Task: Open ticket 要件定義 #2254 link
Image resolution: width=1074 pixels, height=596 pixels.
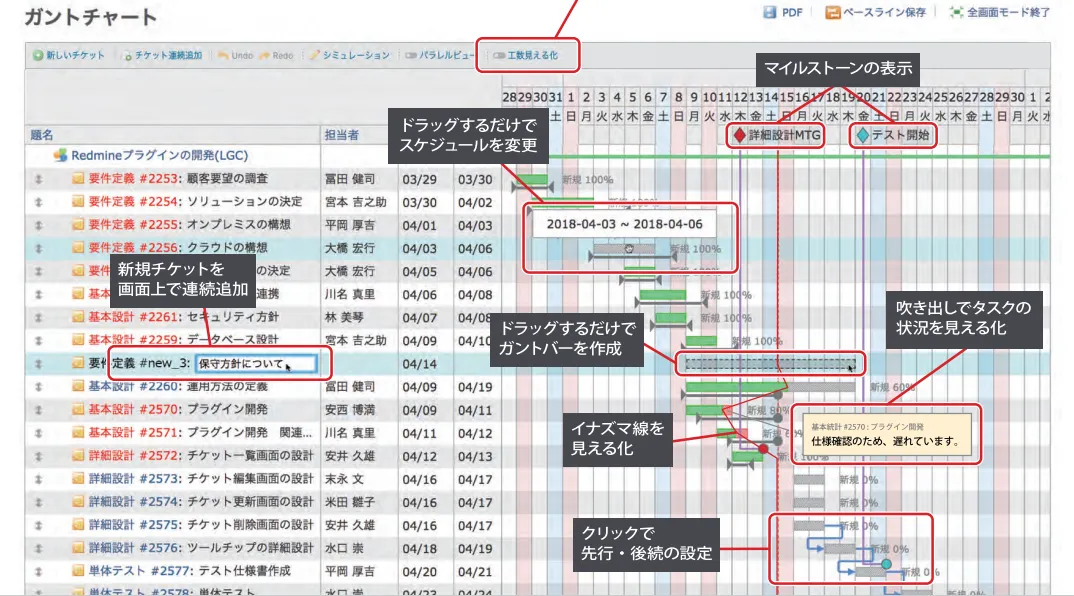Action: [133, 202]
